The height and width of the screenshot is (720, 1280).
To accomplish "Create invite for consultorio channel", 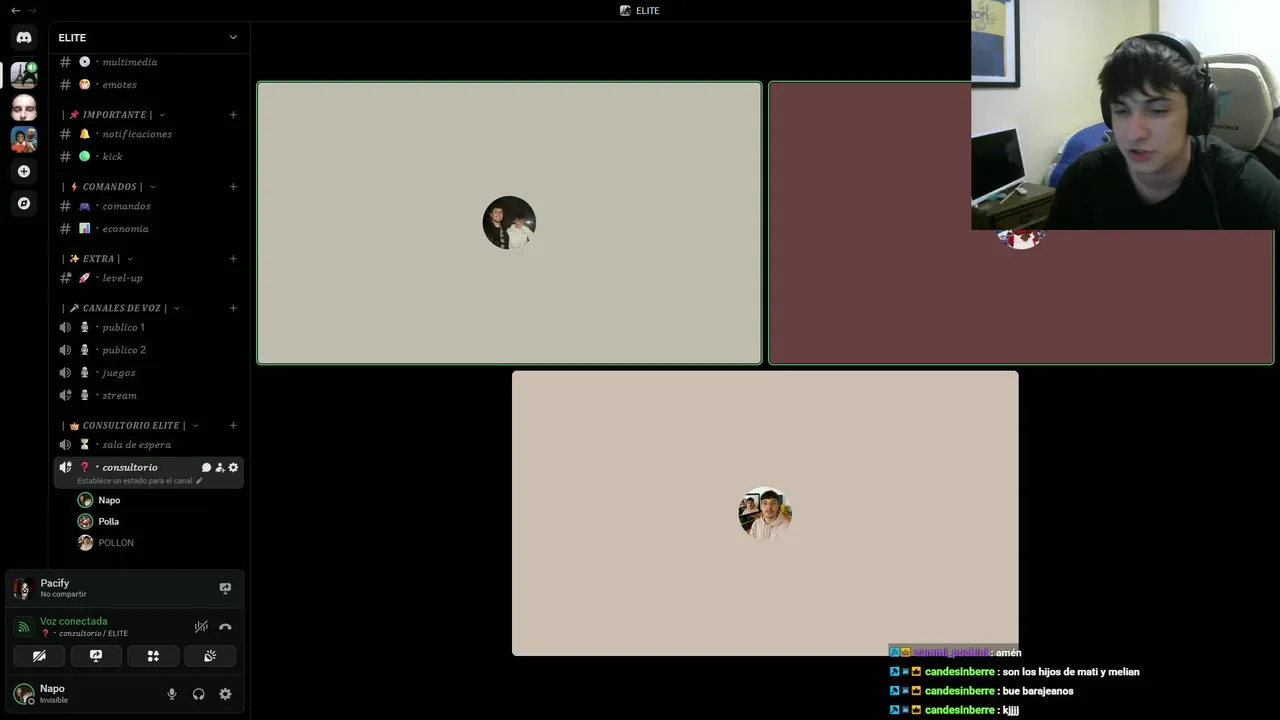I will [x=220, y=468].
